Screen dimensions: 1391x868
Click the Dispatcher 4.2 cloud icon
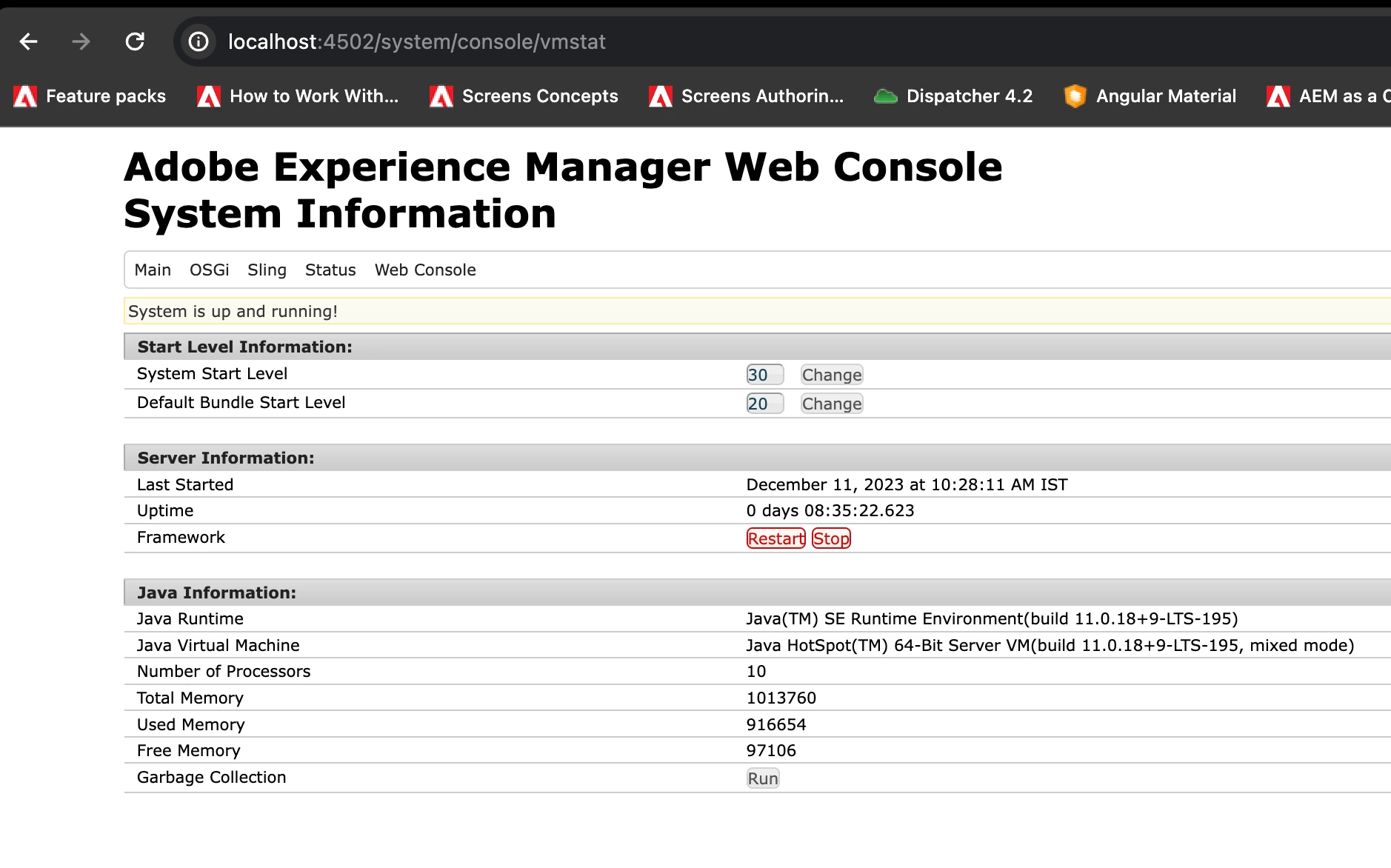[x=886, y=96]
